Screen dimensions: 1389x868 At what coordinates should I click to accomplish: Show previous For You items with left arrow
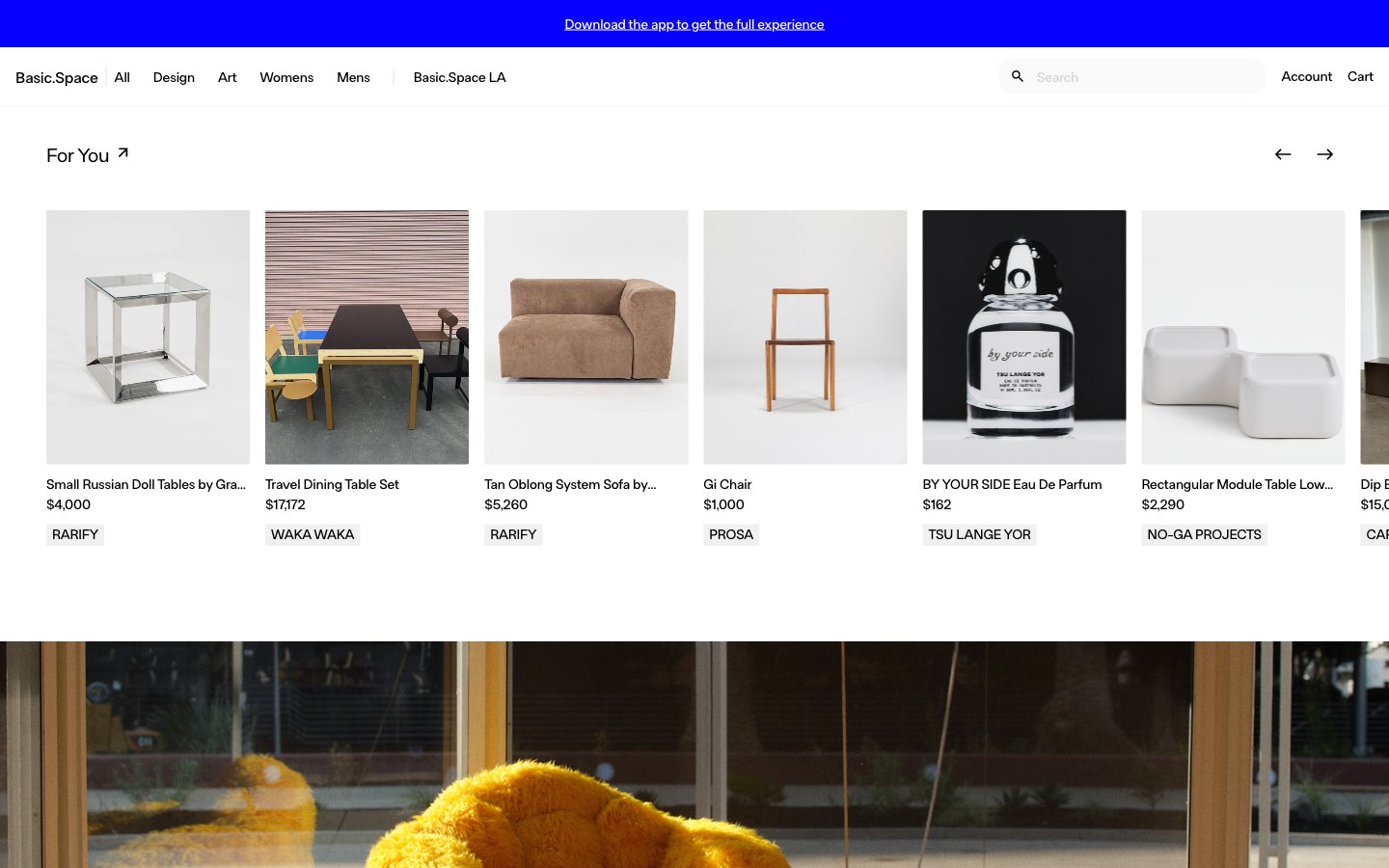1283,154
